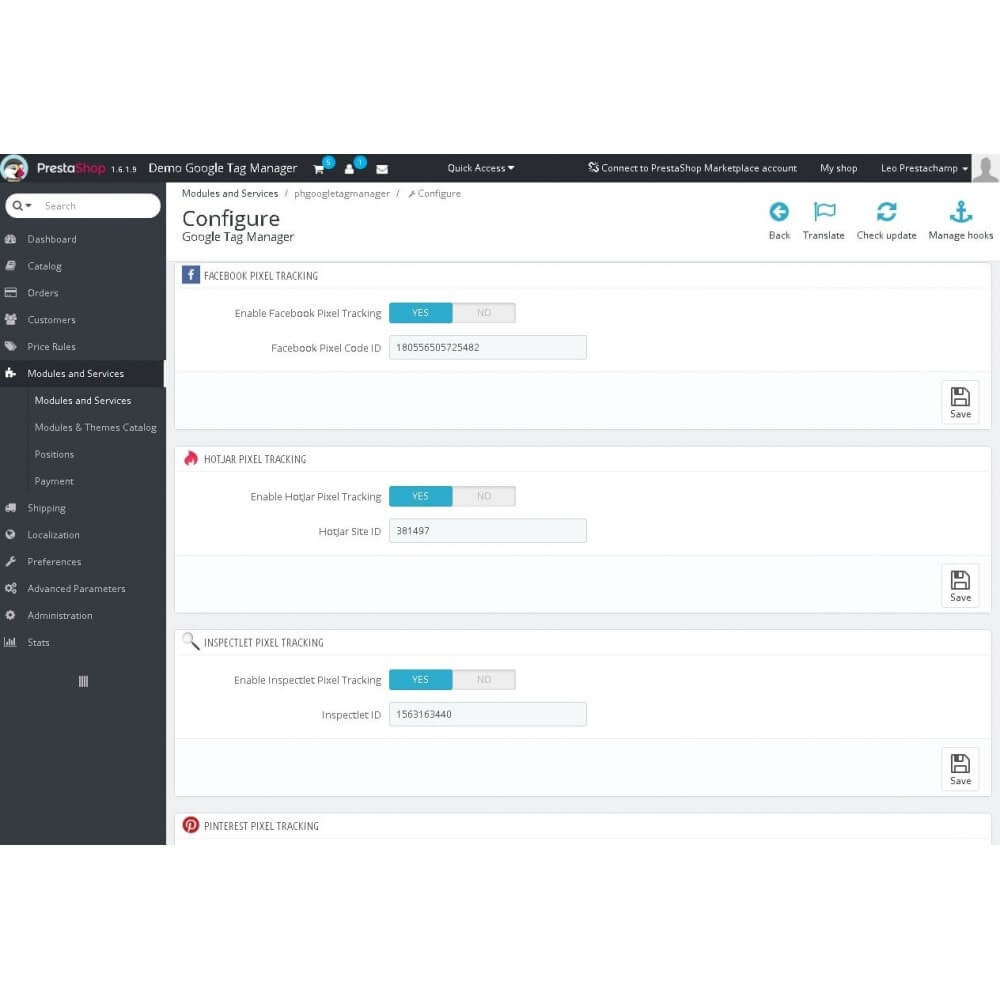Set Facebook Pixel Tracking to YES
1000x1000 pixels.
tap(420, 312)
